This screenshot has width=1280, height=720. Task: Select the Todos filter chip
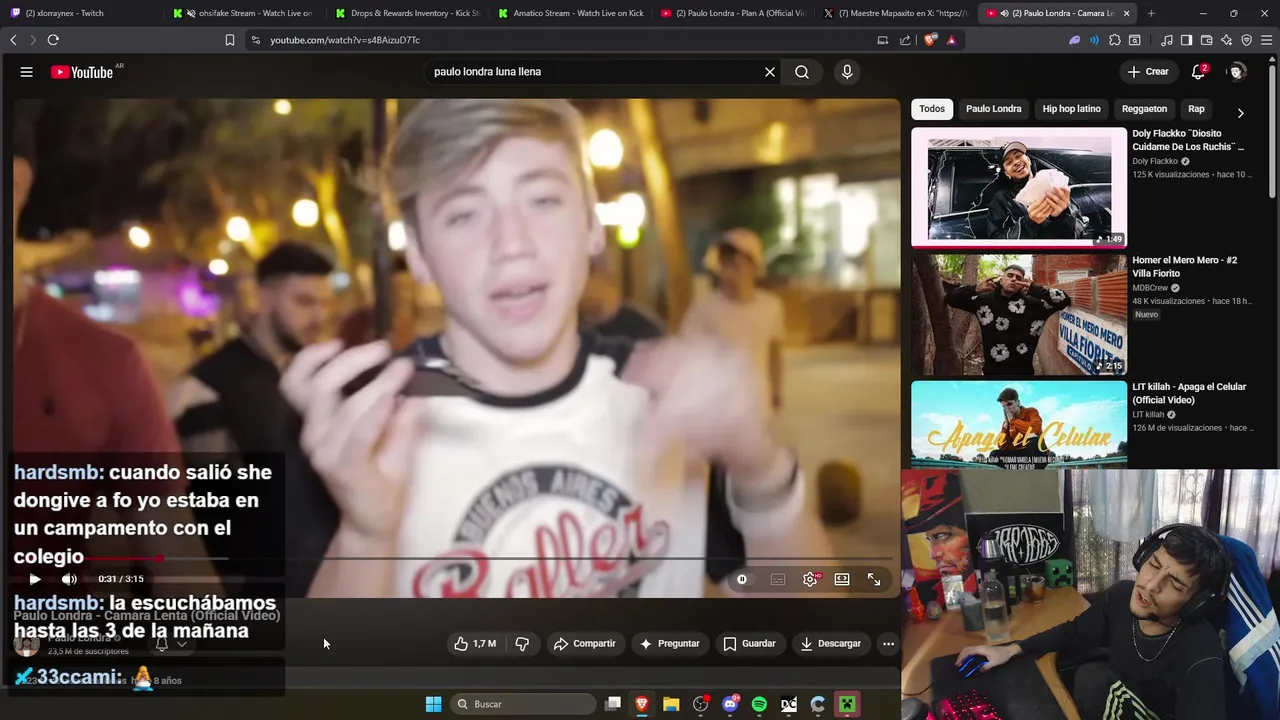(932, 109)
